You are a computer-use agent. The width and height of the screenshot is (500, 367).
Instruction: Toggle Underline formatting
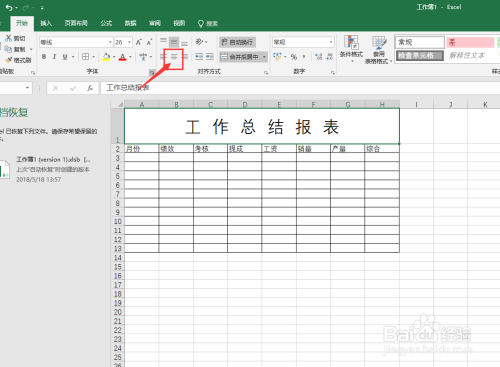point(65,57)
